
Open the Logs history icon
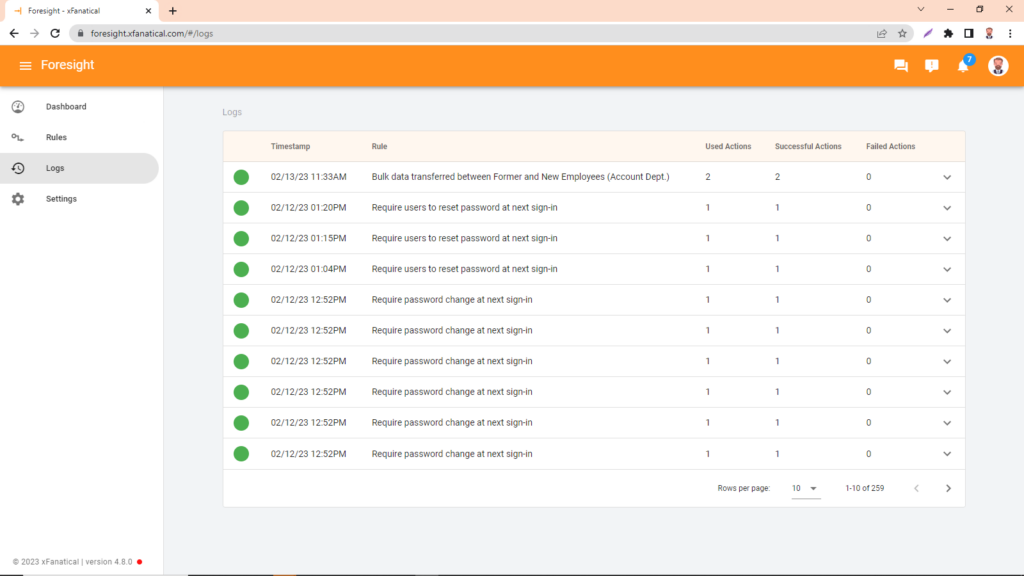(x=19, y=168)
